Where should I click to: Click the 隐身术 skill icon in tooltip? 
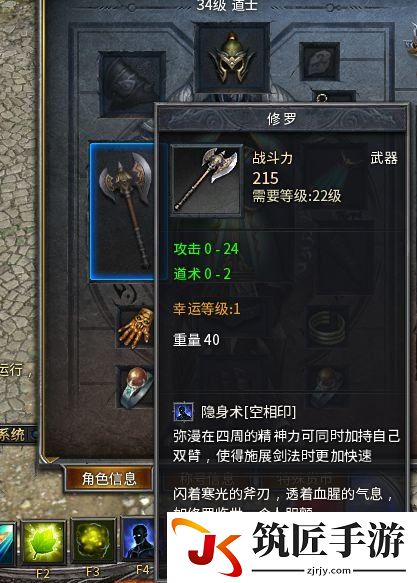[183, 412]
